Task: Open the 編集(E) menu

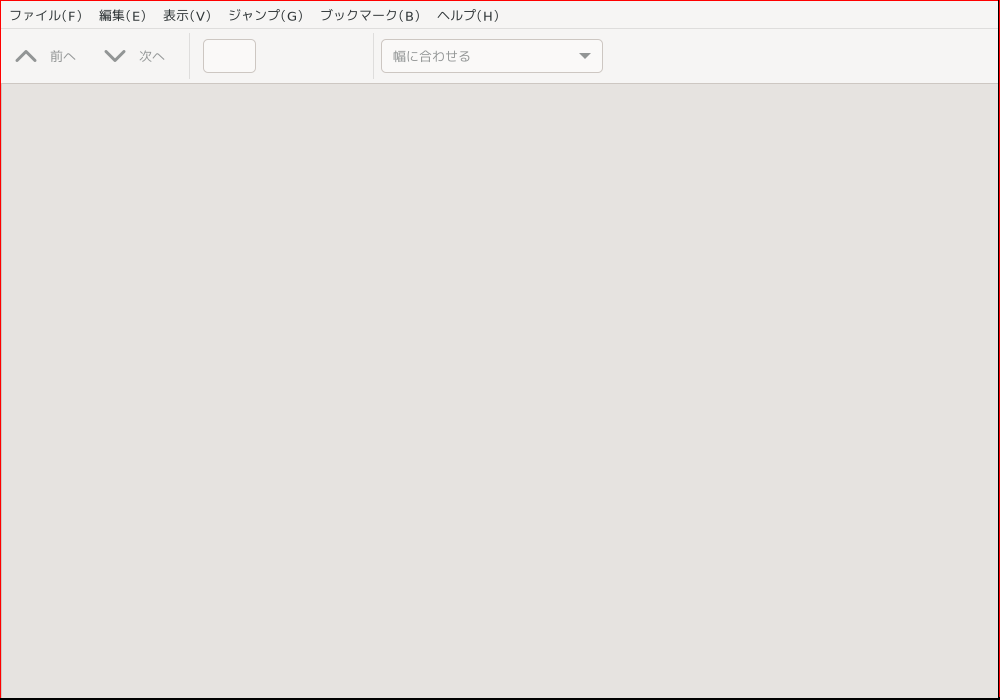Action: tap(122, 15)
